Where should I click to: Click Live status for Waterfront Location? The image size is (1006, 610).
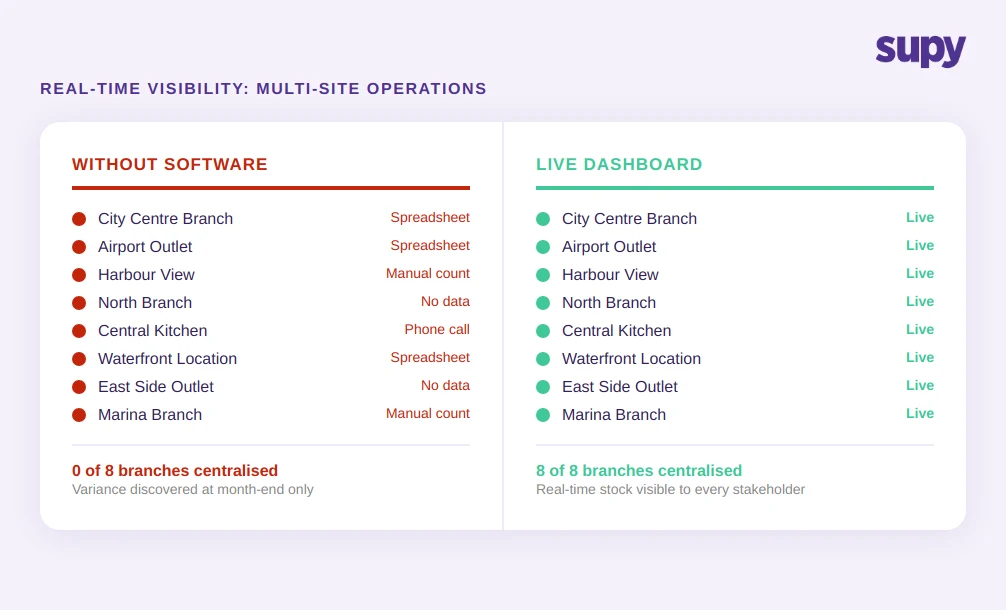point(920,357)
